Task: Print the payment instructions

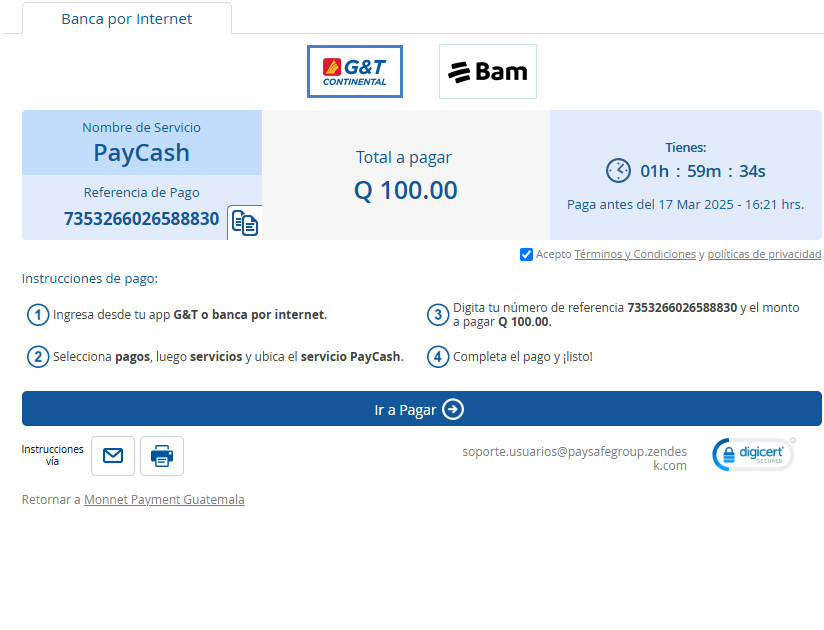Action: [x=162, y=456]
